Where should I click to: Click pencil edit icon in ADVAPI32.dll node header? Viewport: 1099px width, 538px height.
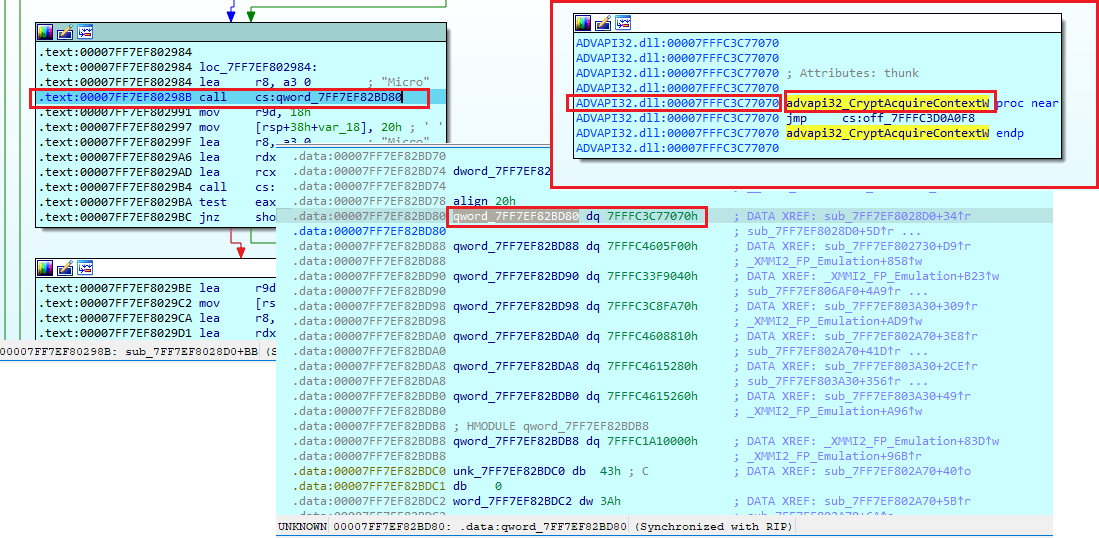pyautogui.click(x=603, y=23)
